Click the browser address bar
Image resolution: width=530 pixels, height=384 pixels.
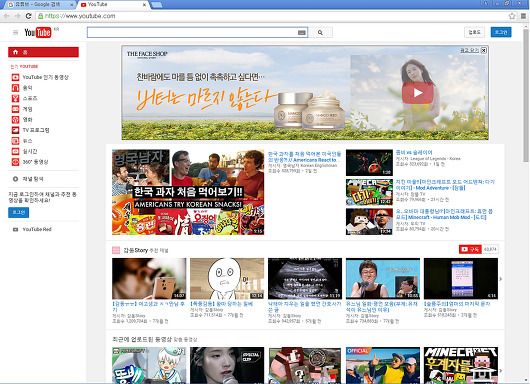click(270, 16)
